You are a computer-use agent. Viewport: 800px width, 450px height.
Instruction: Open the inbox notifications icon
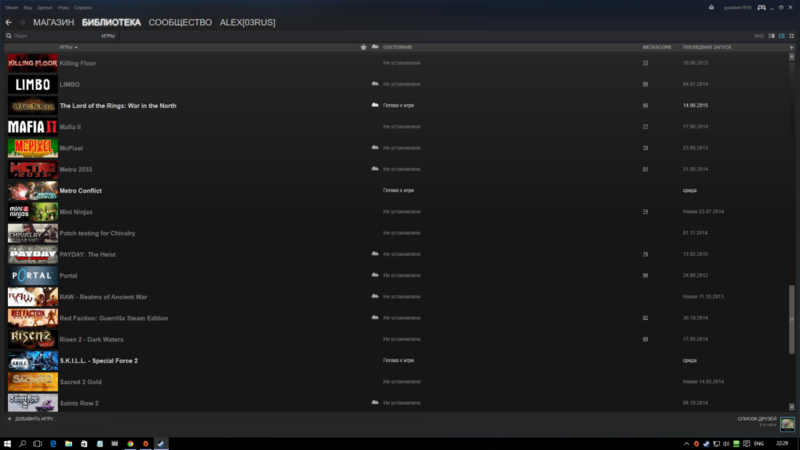[711, 8]
